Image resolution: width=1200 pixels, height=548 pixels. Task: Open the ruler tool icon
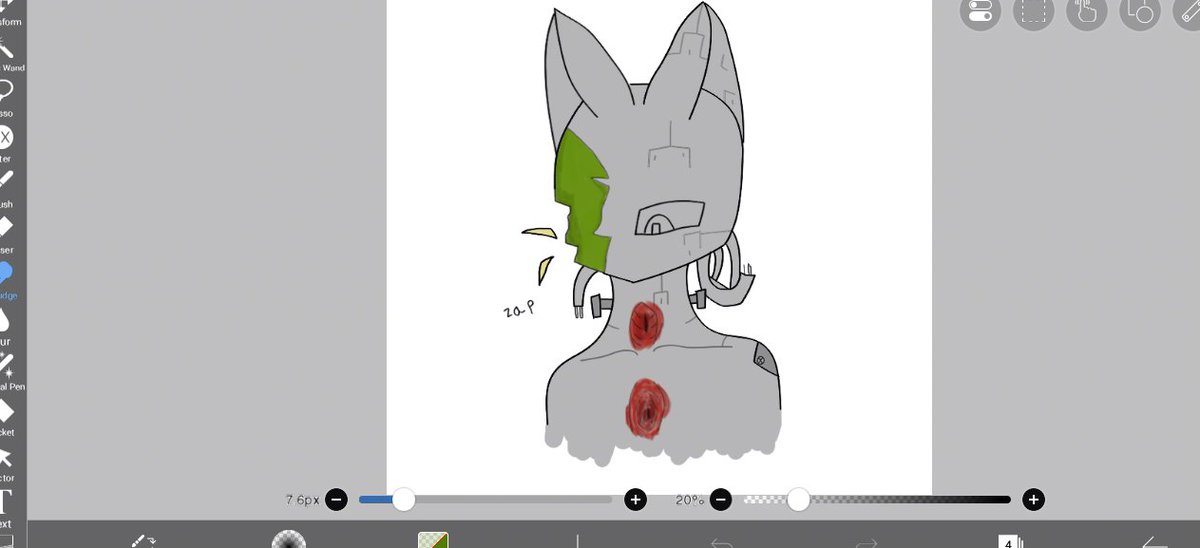[x=1188, y=12]
